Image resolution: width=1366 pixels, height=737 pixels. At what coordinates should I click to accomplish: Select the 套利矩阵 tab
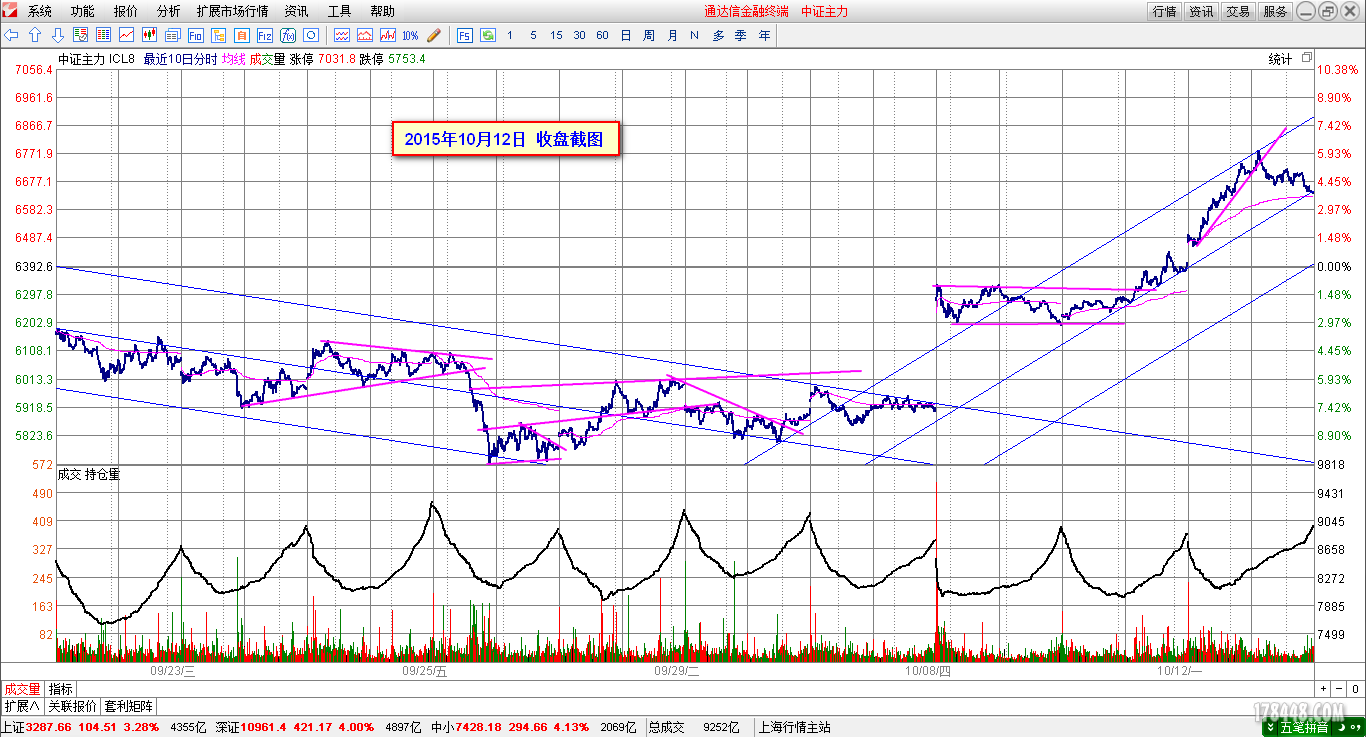(128, 706)
